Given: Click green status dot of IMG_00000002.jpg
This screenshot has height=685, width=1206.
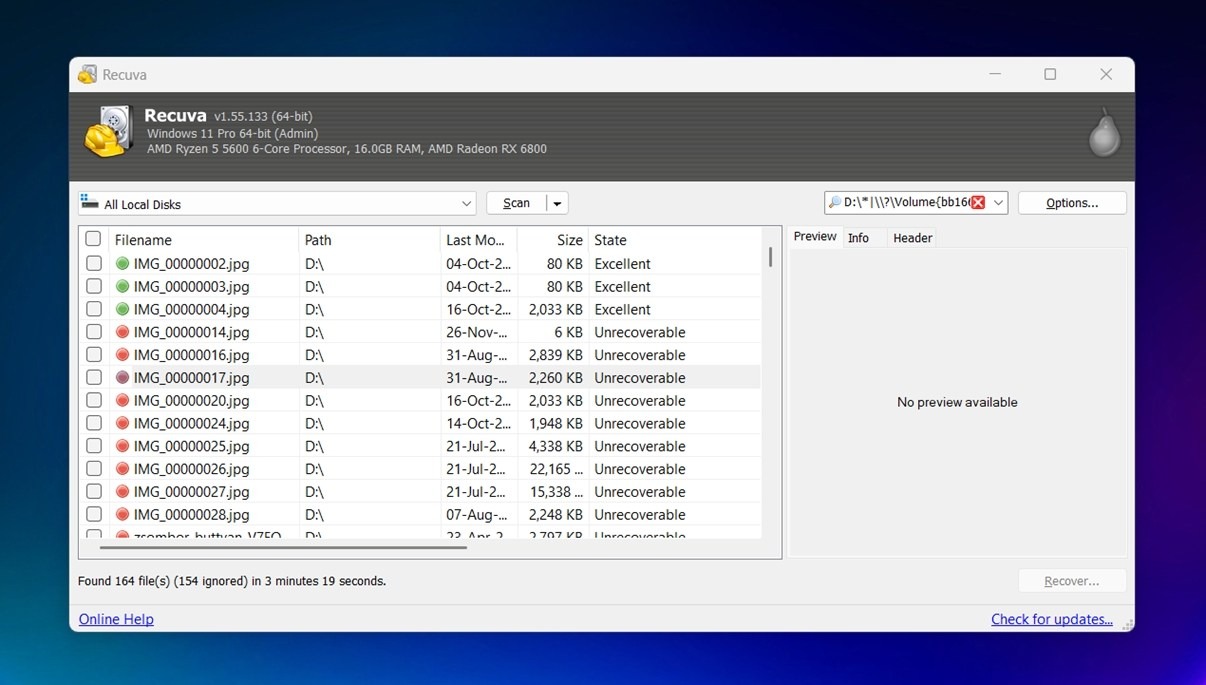Looking at the screenshot, I should click(122, 264).
